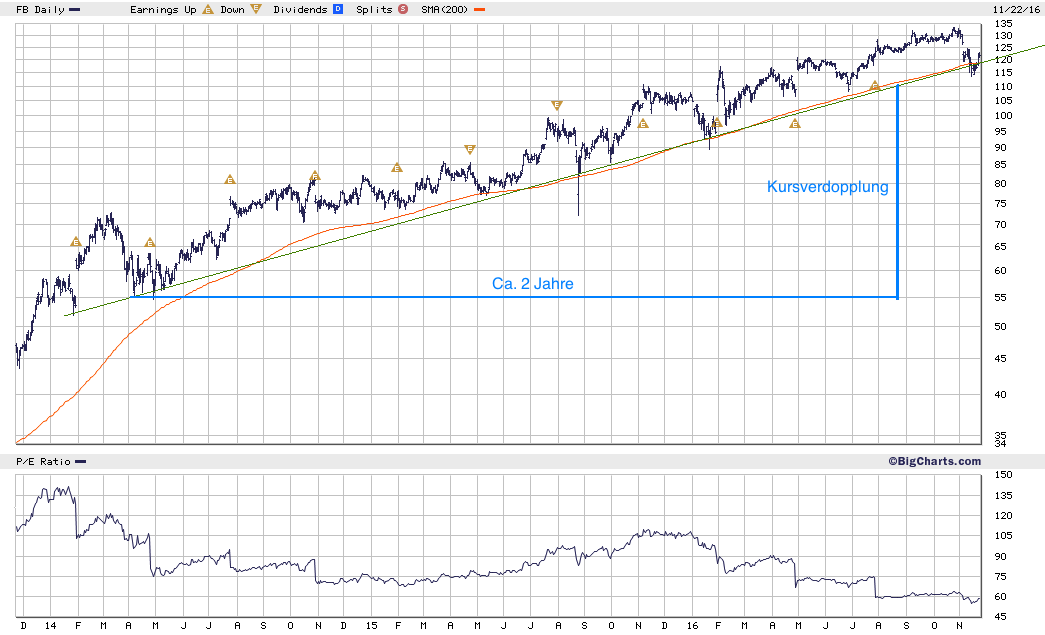This screenshot has height=635, width=1045.
Task: Click the orange SMA(200) legend line marker
Action: 479,10
